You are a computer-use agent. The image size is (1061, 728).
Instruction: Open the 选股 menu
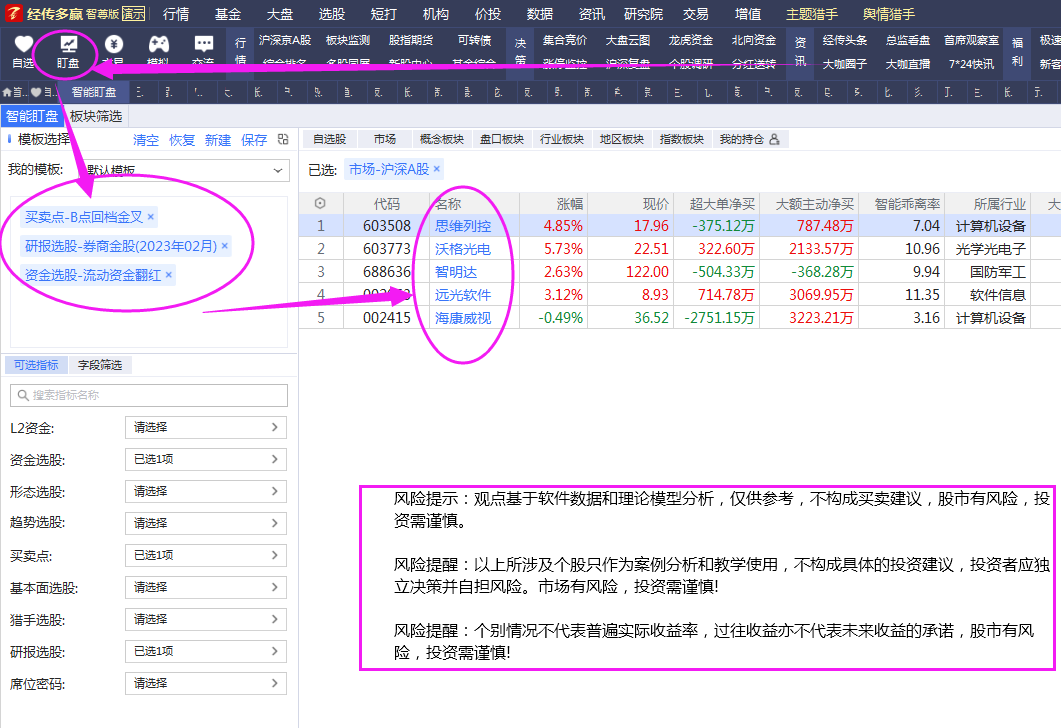tap(332, 14)
